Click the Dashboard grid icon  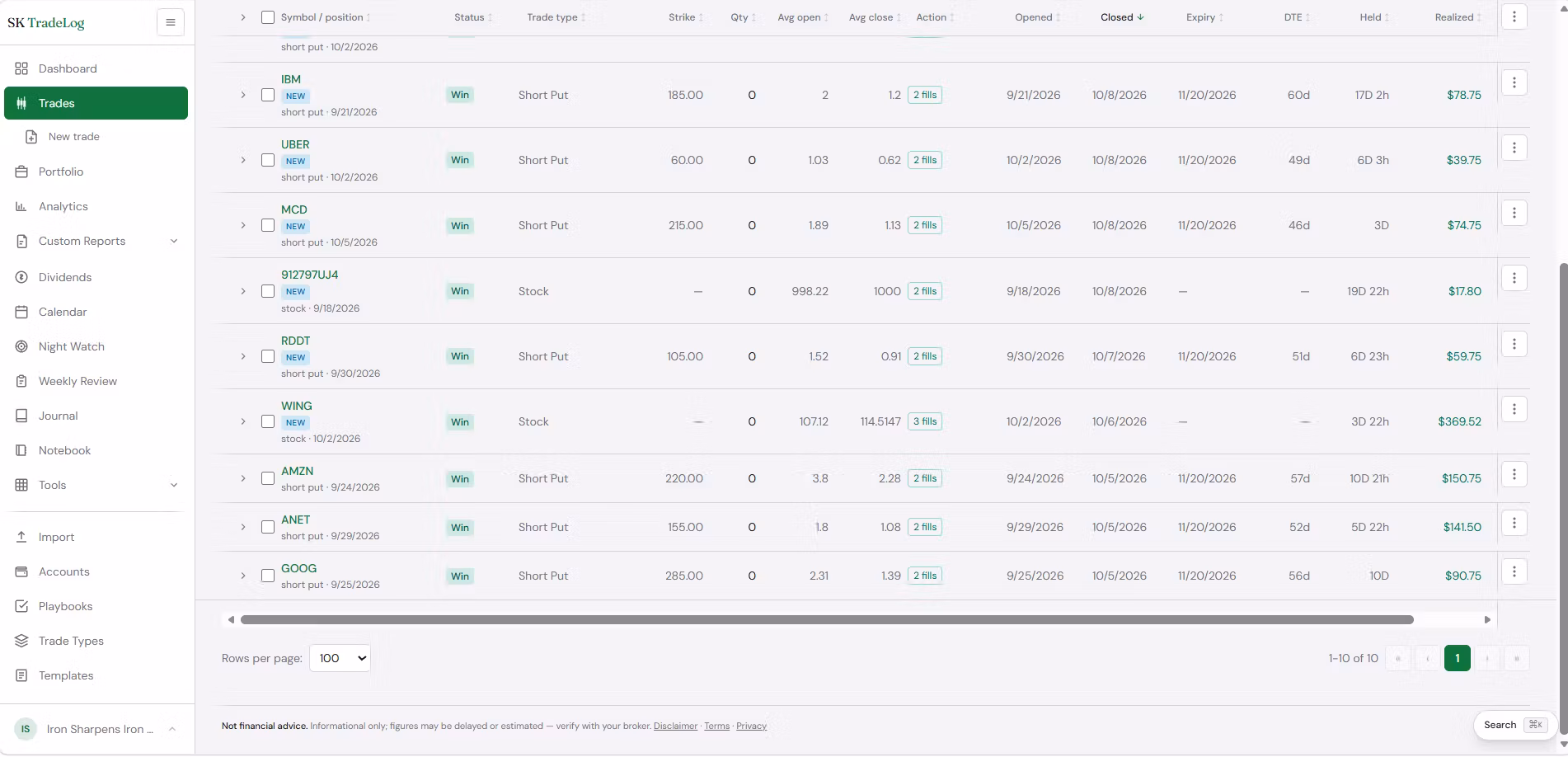click(x=21, y=68)
